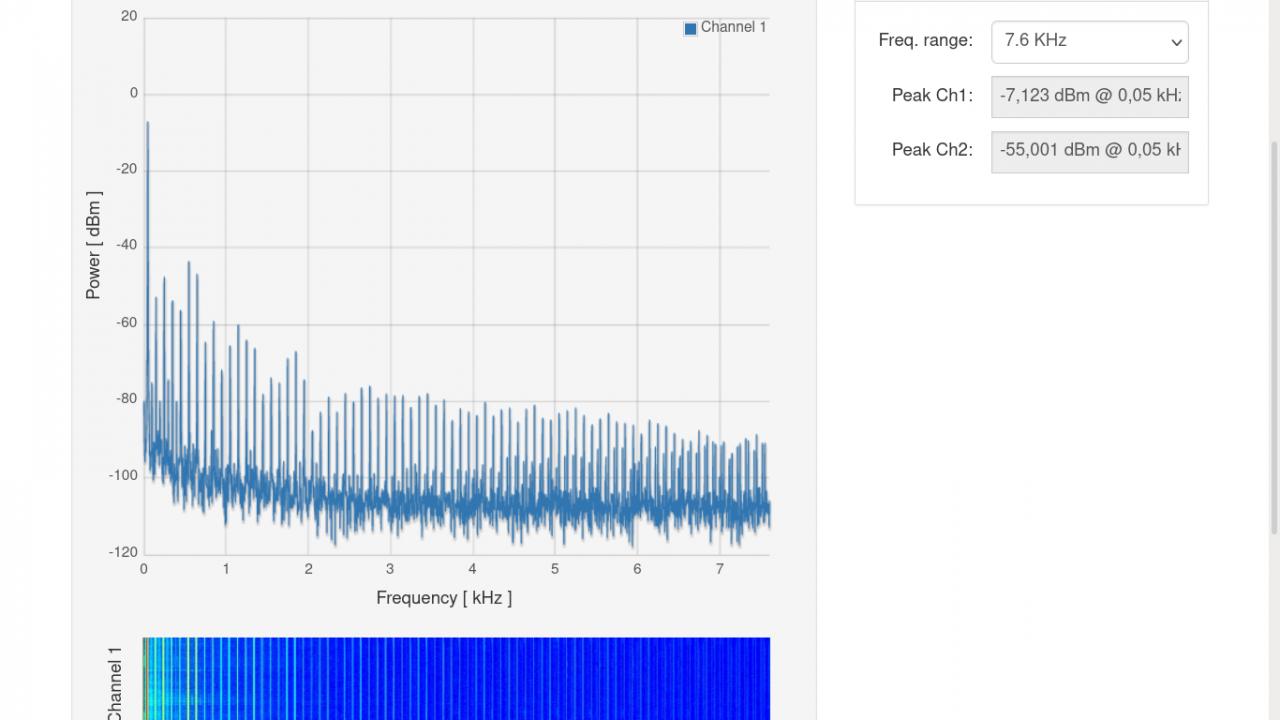Open the Freq. range dropdown
Image resolution: width=1280 pixels, height=720 pixels.
pos(1090,42)
